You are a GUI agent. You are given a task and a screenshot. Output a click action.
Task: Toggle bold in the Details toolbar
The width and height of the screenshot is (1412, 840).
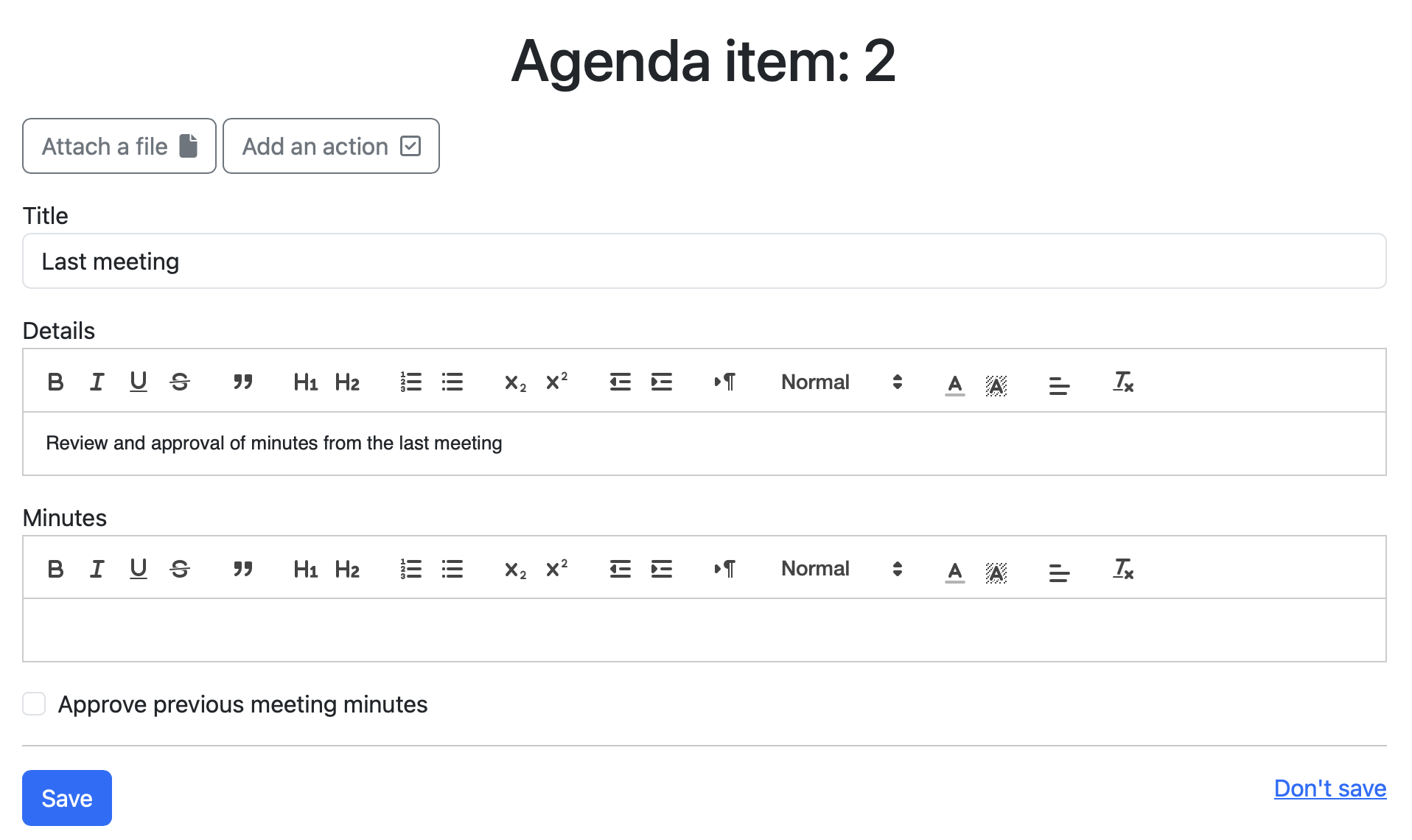55,382
